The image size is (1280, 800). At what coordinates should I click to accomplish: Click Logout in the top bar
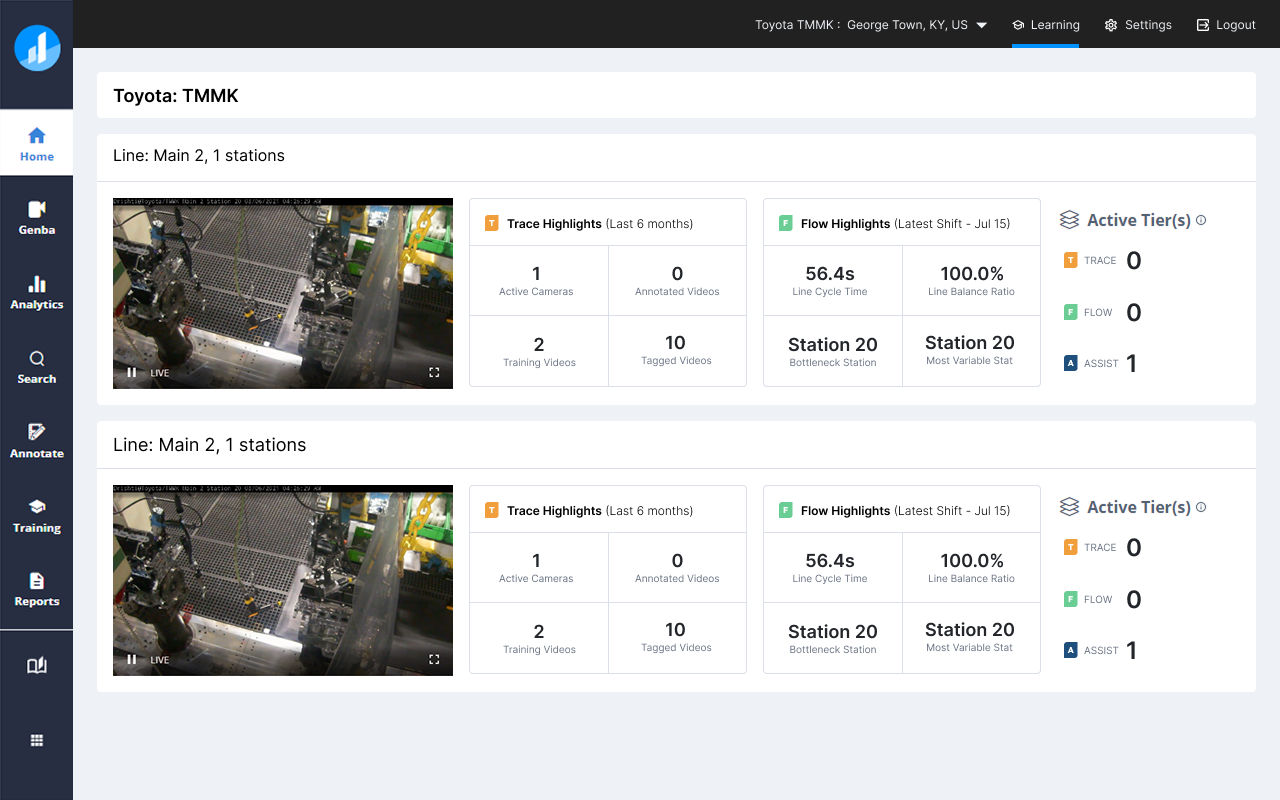1226,25
